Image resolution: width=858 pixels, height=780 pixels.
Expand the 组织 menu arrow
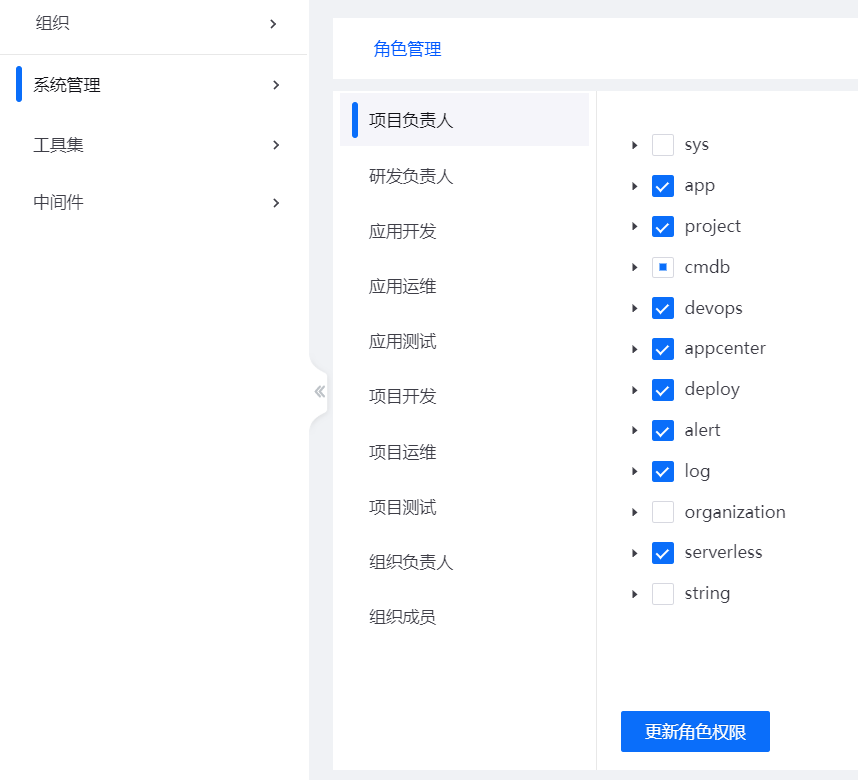coord(273,24)
